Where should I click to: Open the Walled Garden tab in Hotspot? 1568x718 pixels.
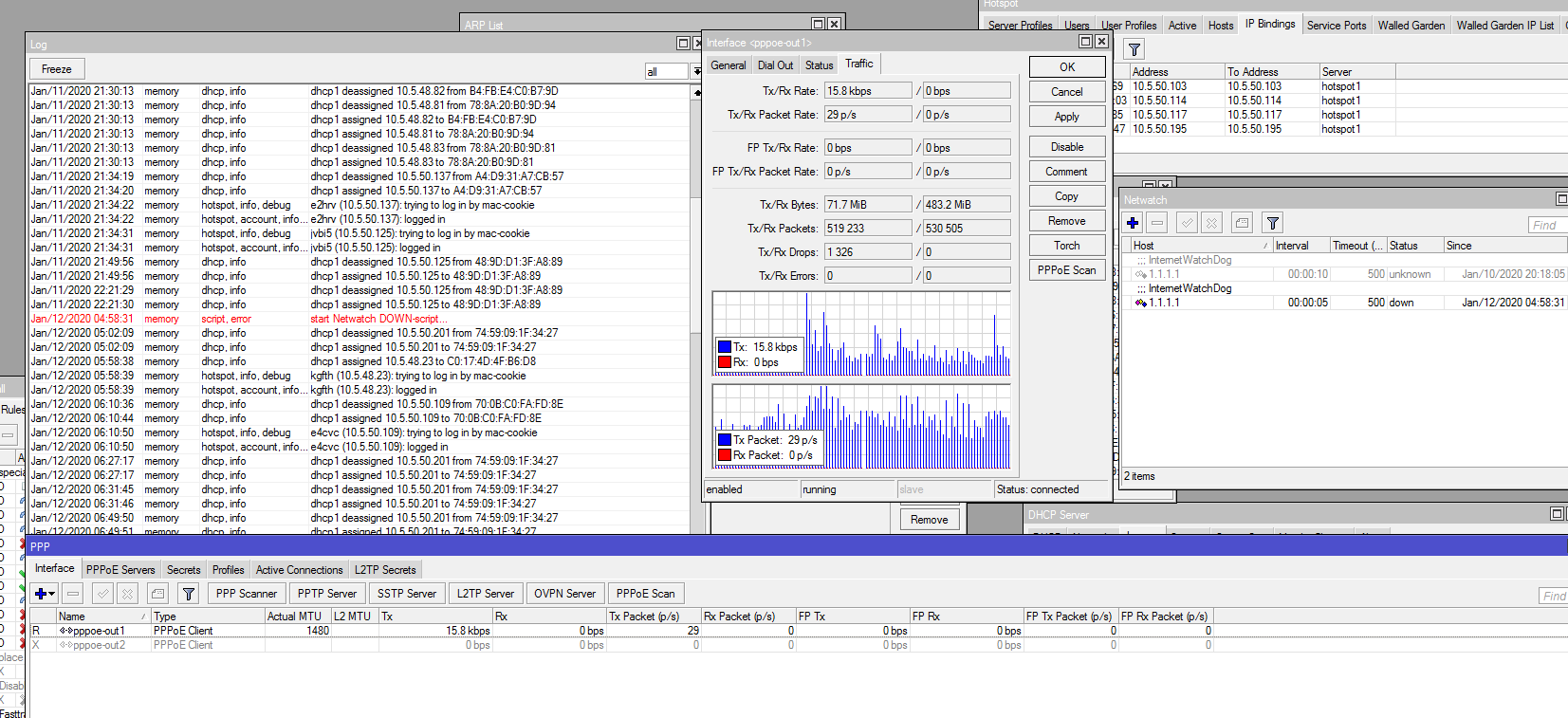tap(1411, 26)
